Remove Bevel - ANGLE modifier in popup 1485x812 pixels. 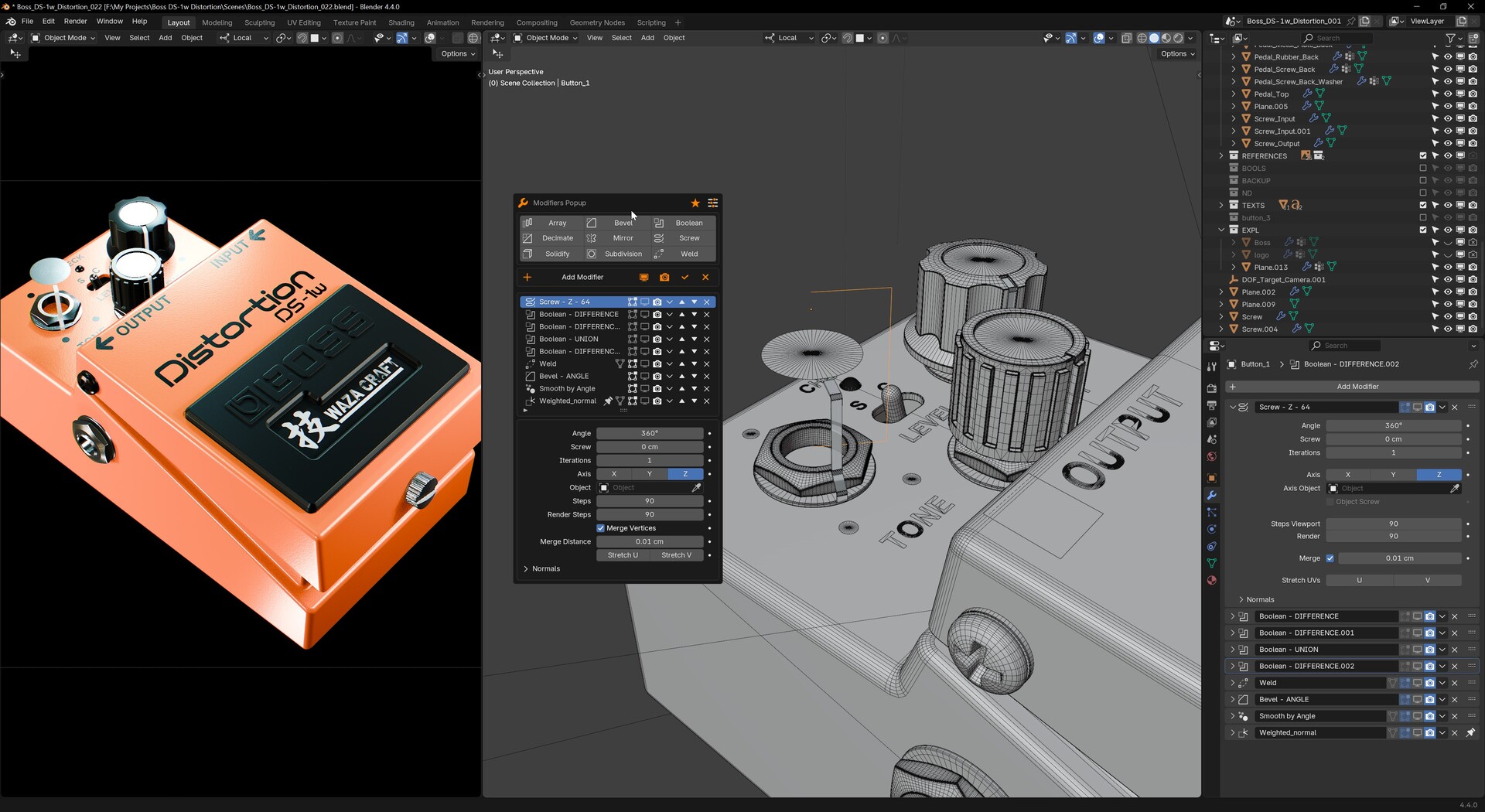click(706, 376)
